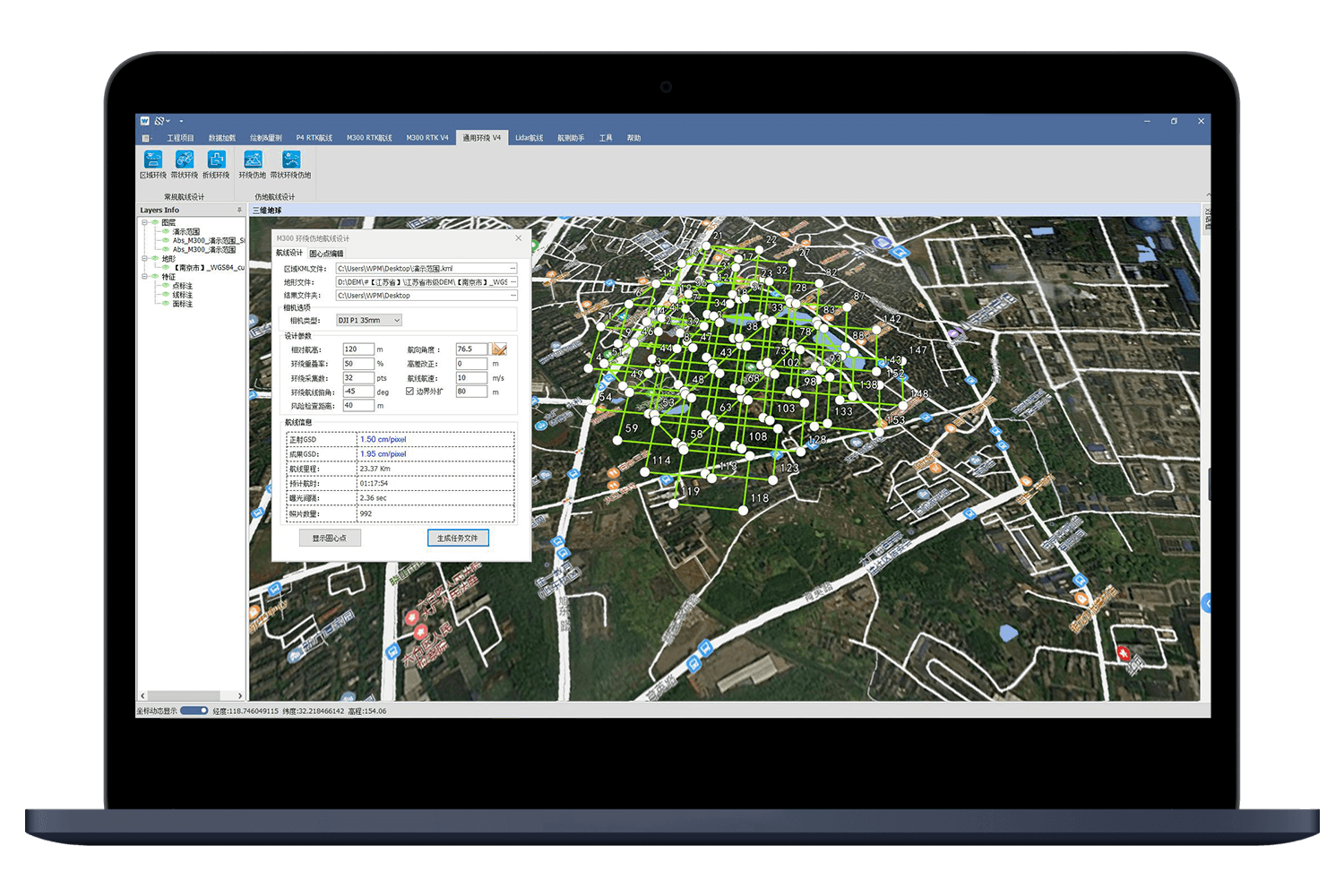Open the 环绕仿地 design tool

pos(253,162)
